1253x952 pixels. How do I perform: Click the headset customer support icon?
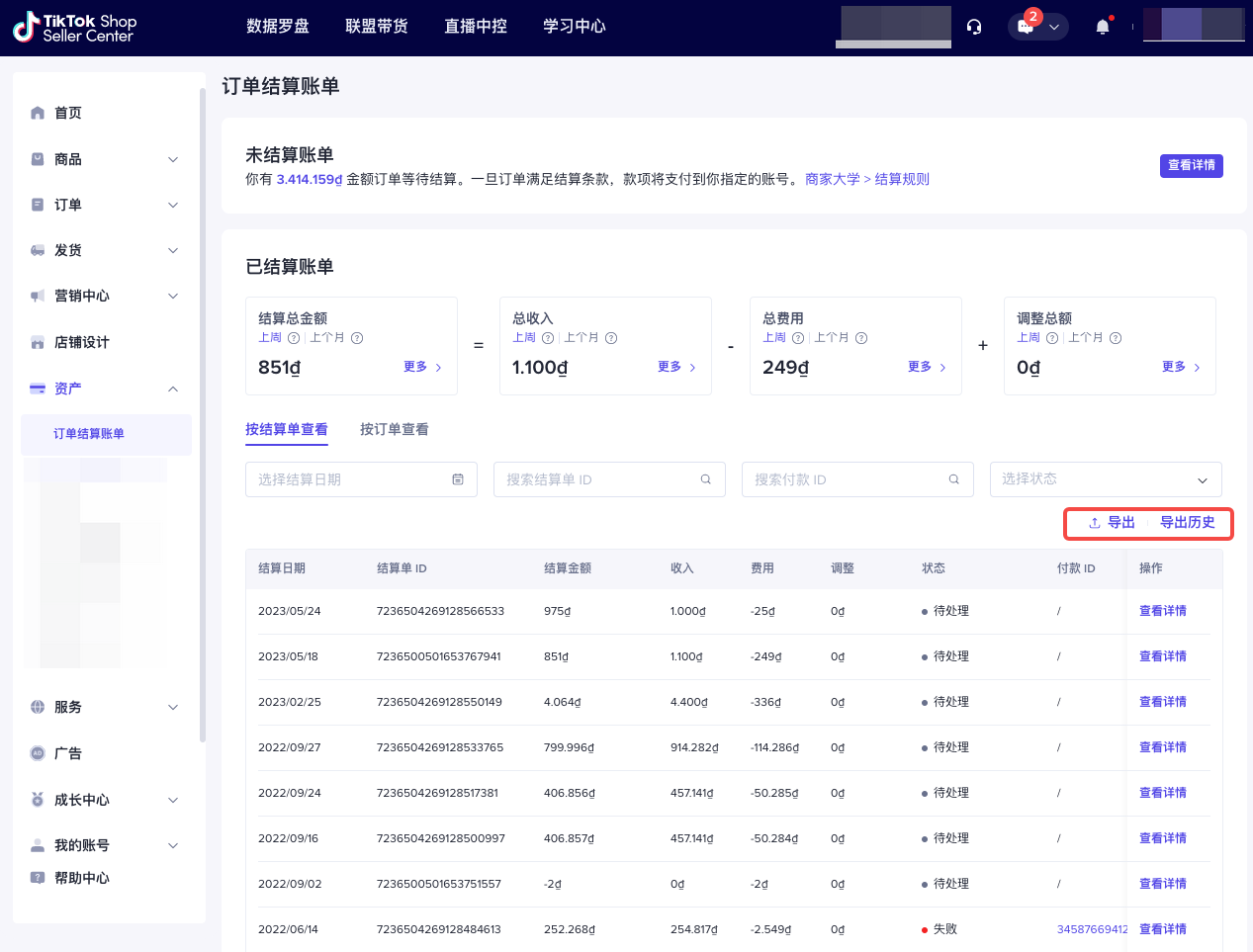pyautogui.click(x=974, y=27)
